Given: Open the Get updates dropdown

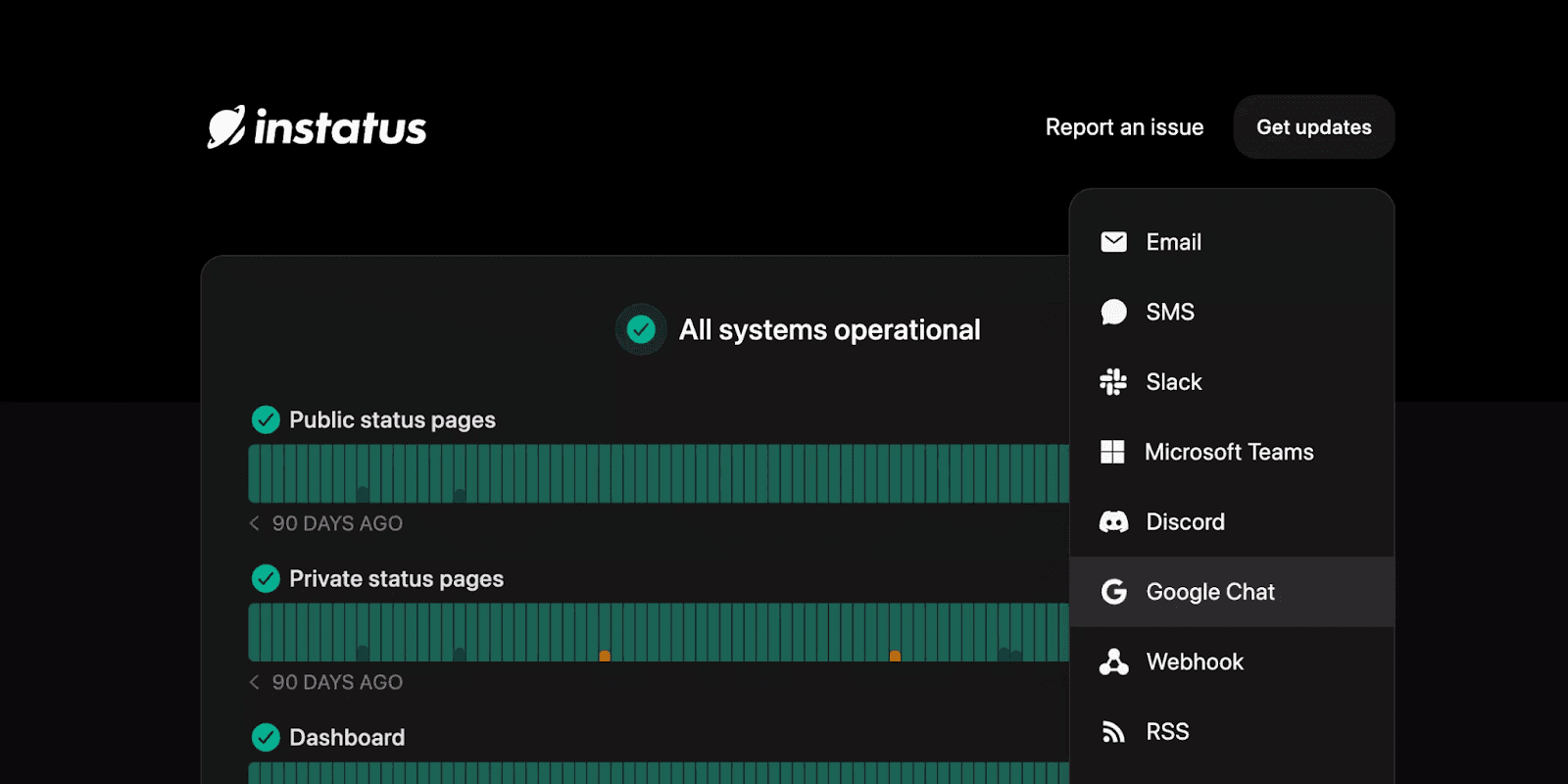Looking at the screenshot, I should (x=1313, y=127).
